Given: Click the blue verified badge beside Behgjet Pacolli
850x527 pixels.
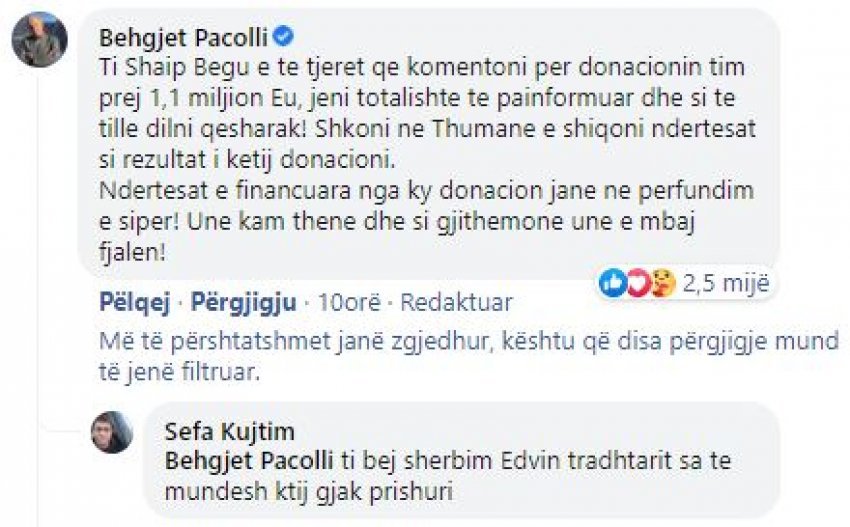Looking at the screenshot, I should (x=283, y=37).
